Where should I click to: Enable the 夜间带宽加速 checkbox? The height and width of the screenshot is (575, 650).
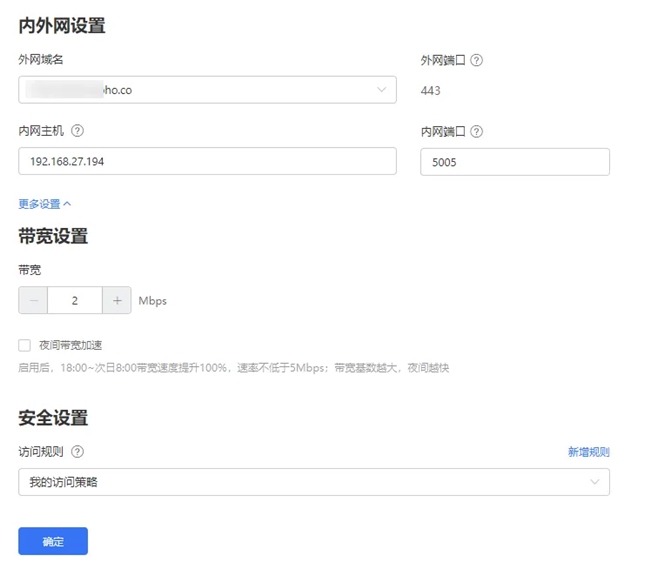click(x=25, y=345)
